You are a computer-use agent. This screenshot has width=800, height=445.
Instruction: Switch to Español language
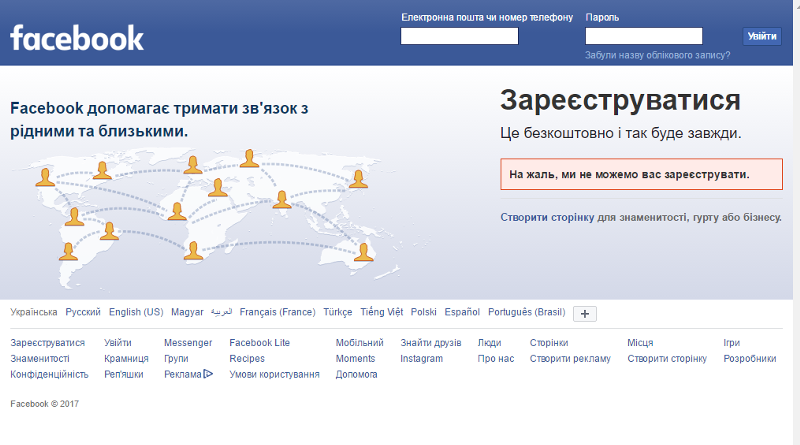click(x=462, y=312)
